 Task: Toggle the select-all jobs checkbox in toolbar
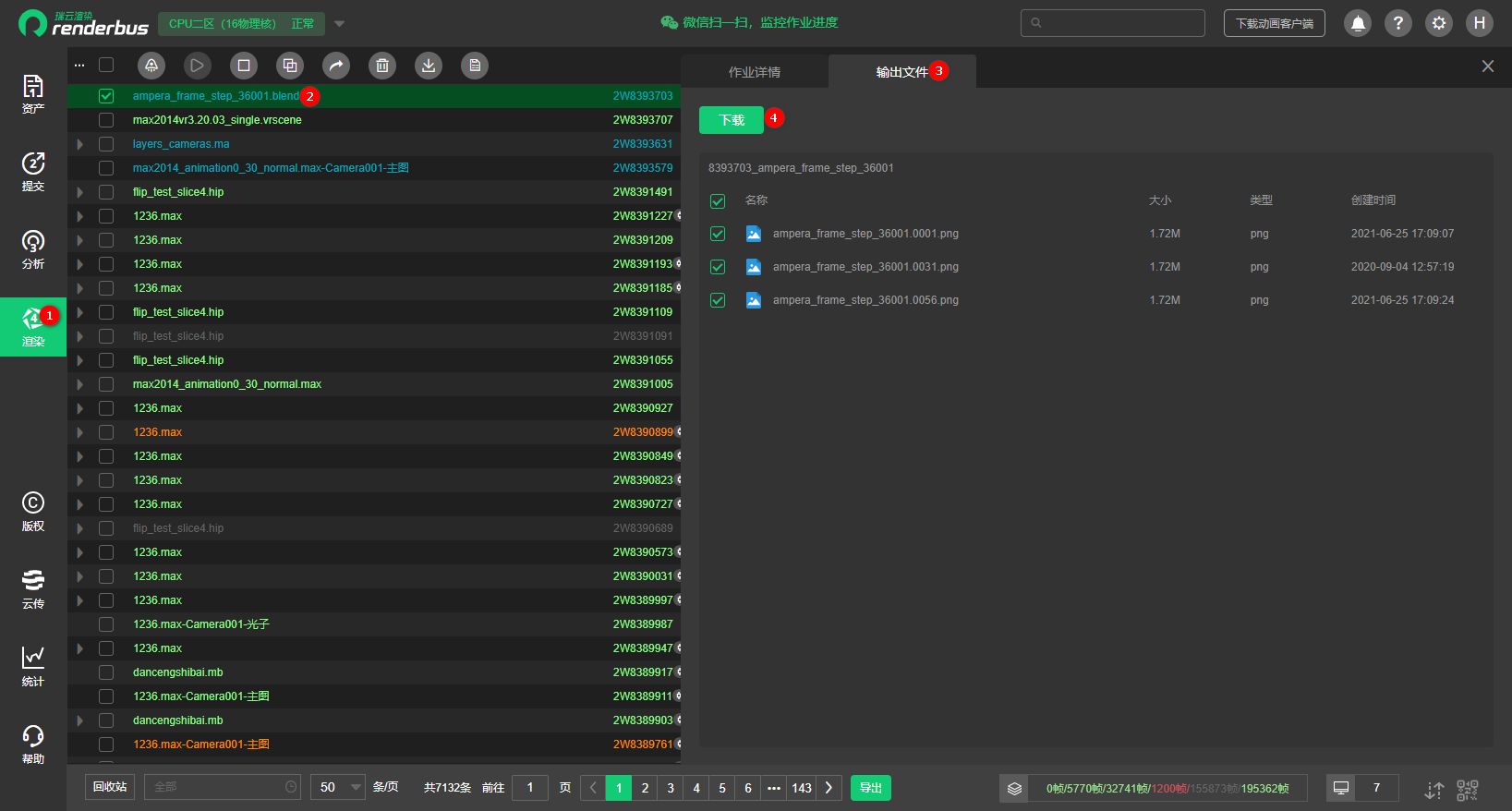coord(106,65)
